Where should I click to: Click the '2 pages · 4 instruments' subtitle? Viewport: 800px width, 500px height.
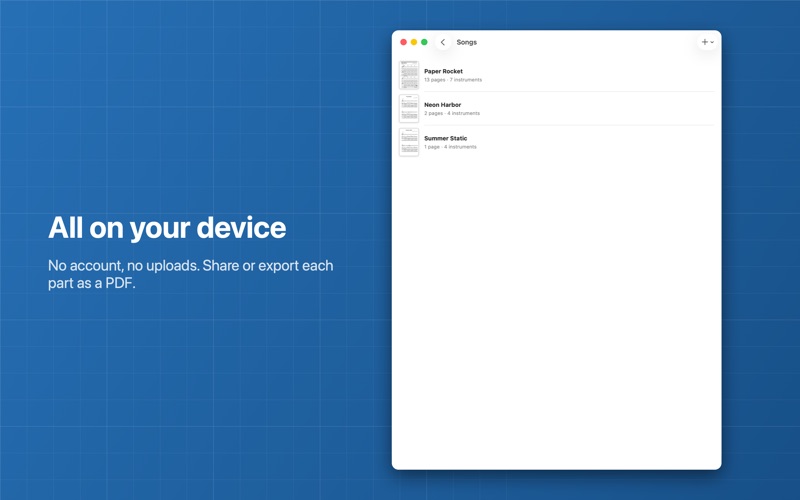(452, 113)
